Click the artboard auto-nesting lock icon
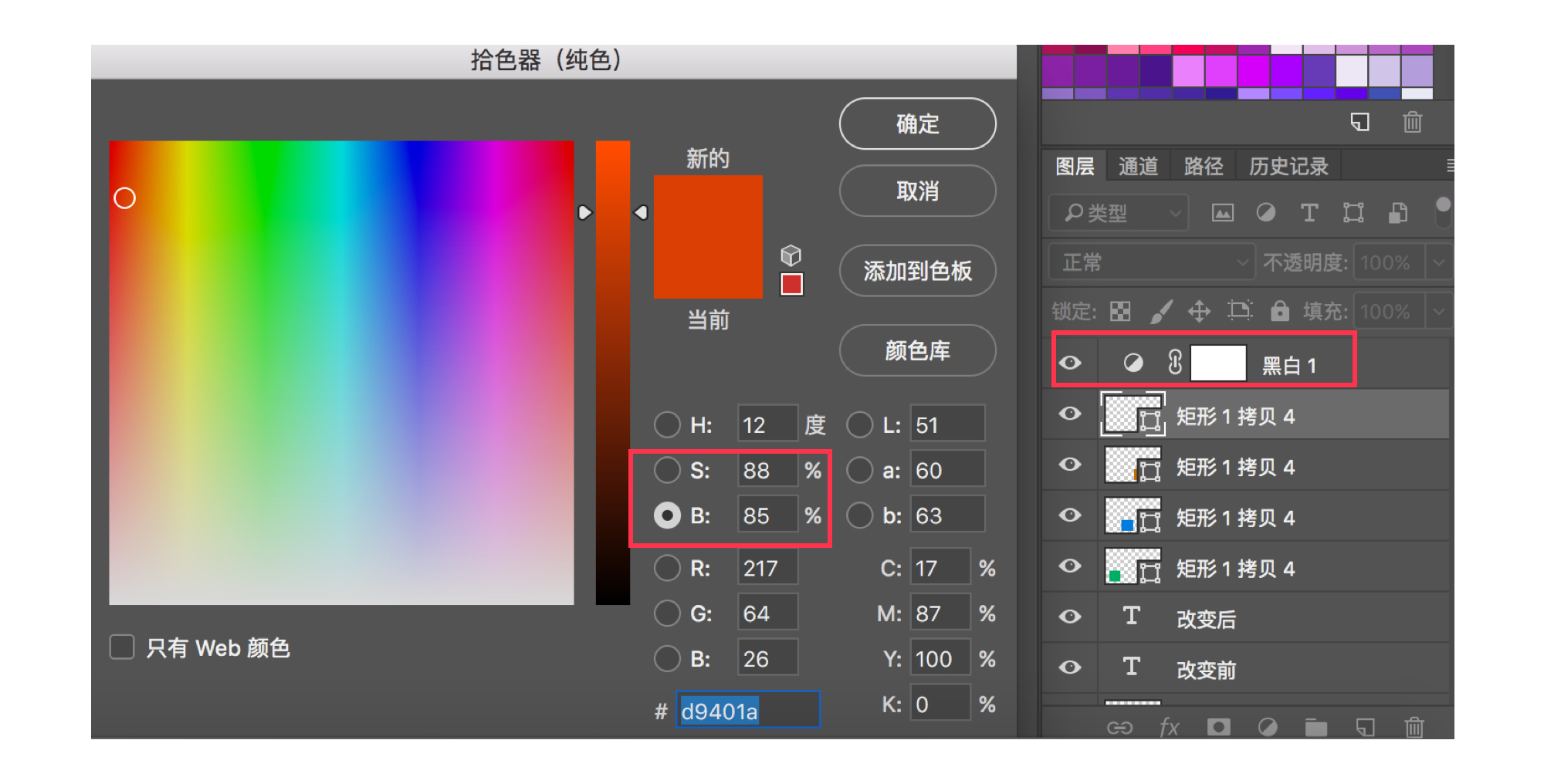1544x784 pixels. point(1240,310)
